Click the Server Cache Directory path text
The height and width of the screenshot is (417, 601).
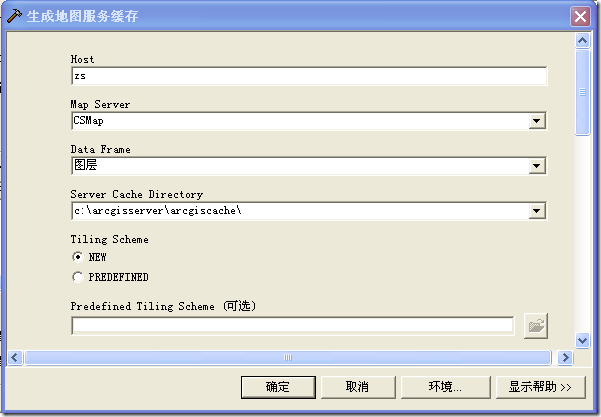(x=158, y=210)
